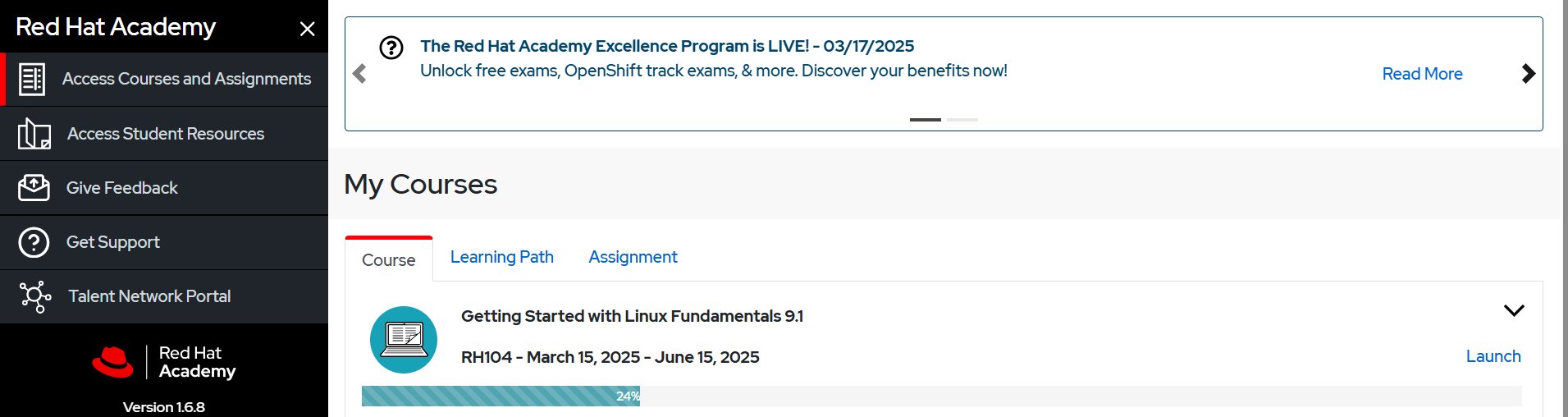
Task: Click the Linux Fundamentals course laptop thumbnail
Action: [x=404, y=340]
